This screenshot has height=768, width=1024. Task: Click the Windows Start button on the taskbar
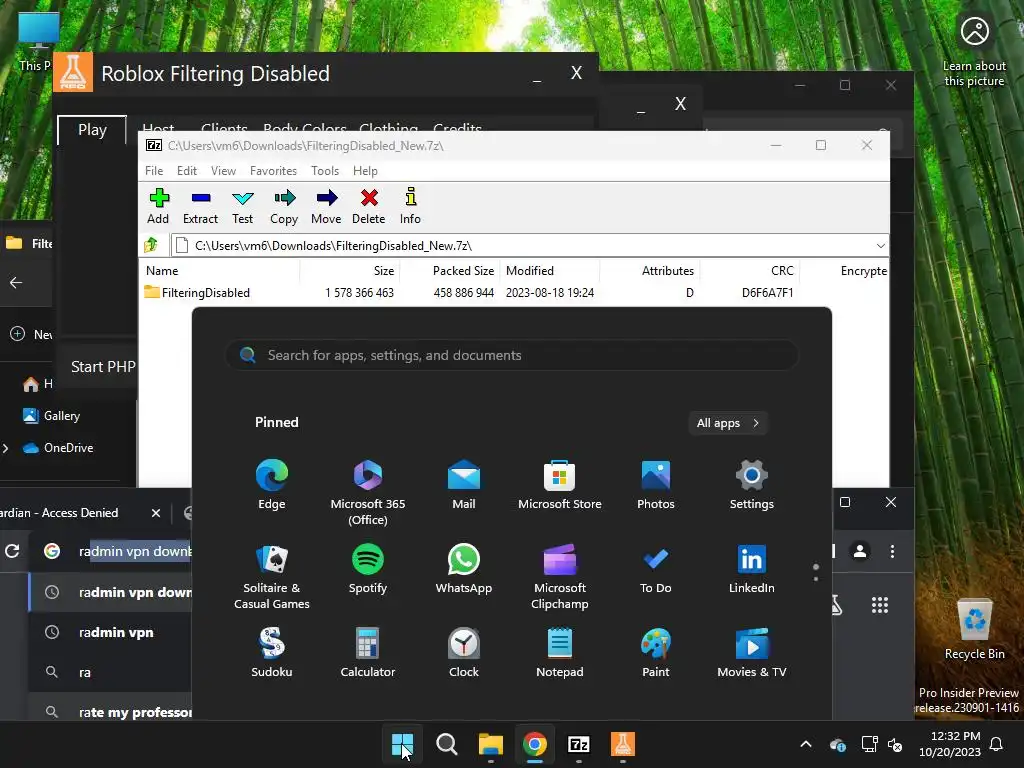tap(402, 744)
